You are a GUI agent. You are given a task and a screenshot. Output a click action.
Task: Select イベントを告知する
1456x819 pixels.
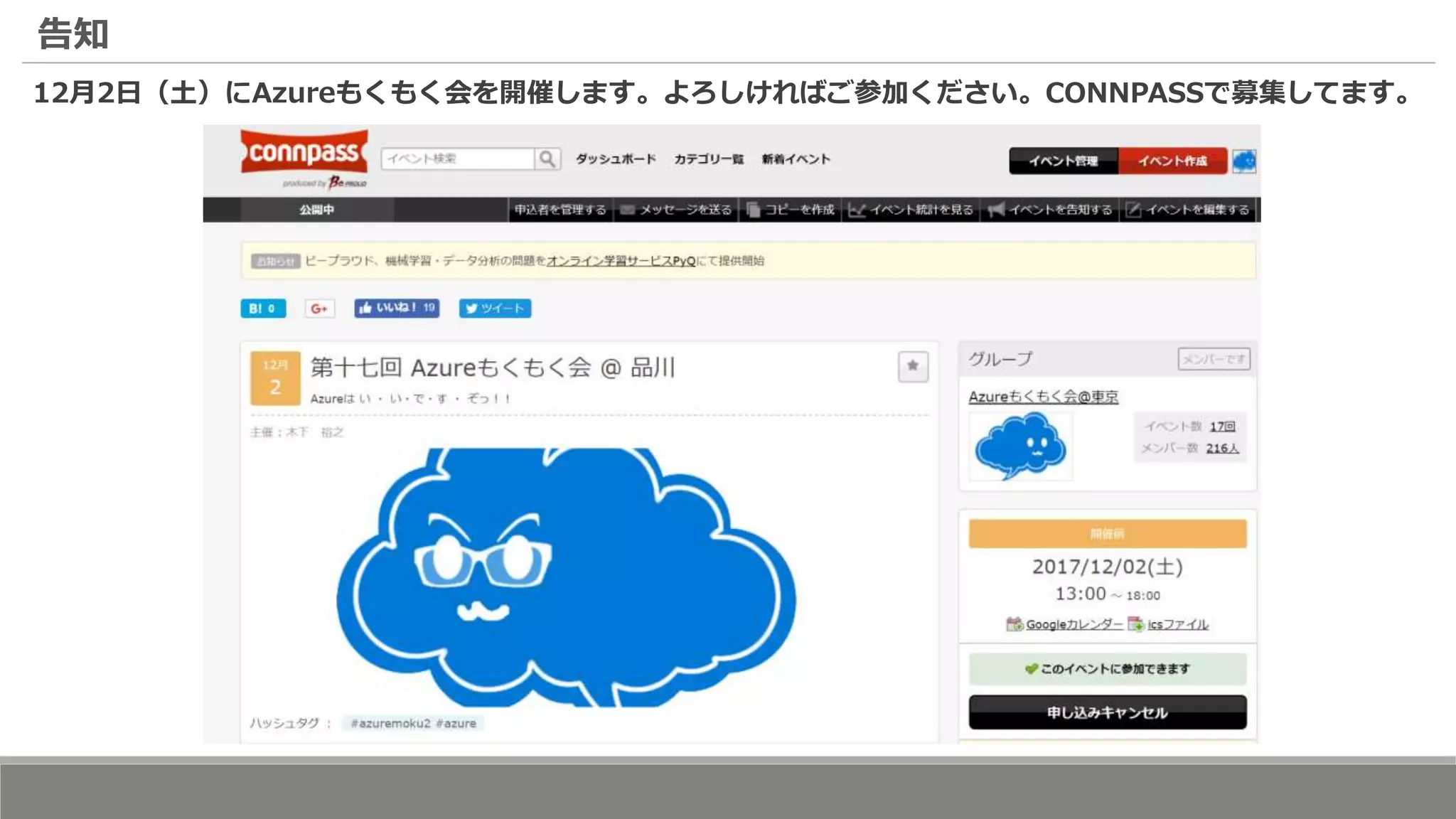pos(1050,210)
